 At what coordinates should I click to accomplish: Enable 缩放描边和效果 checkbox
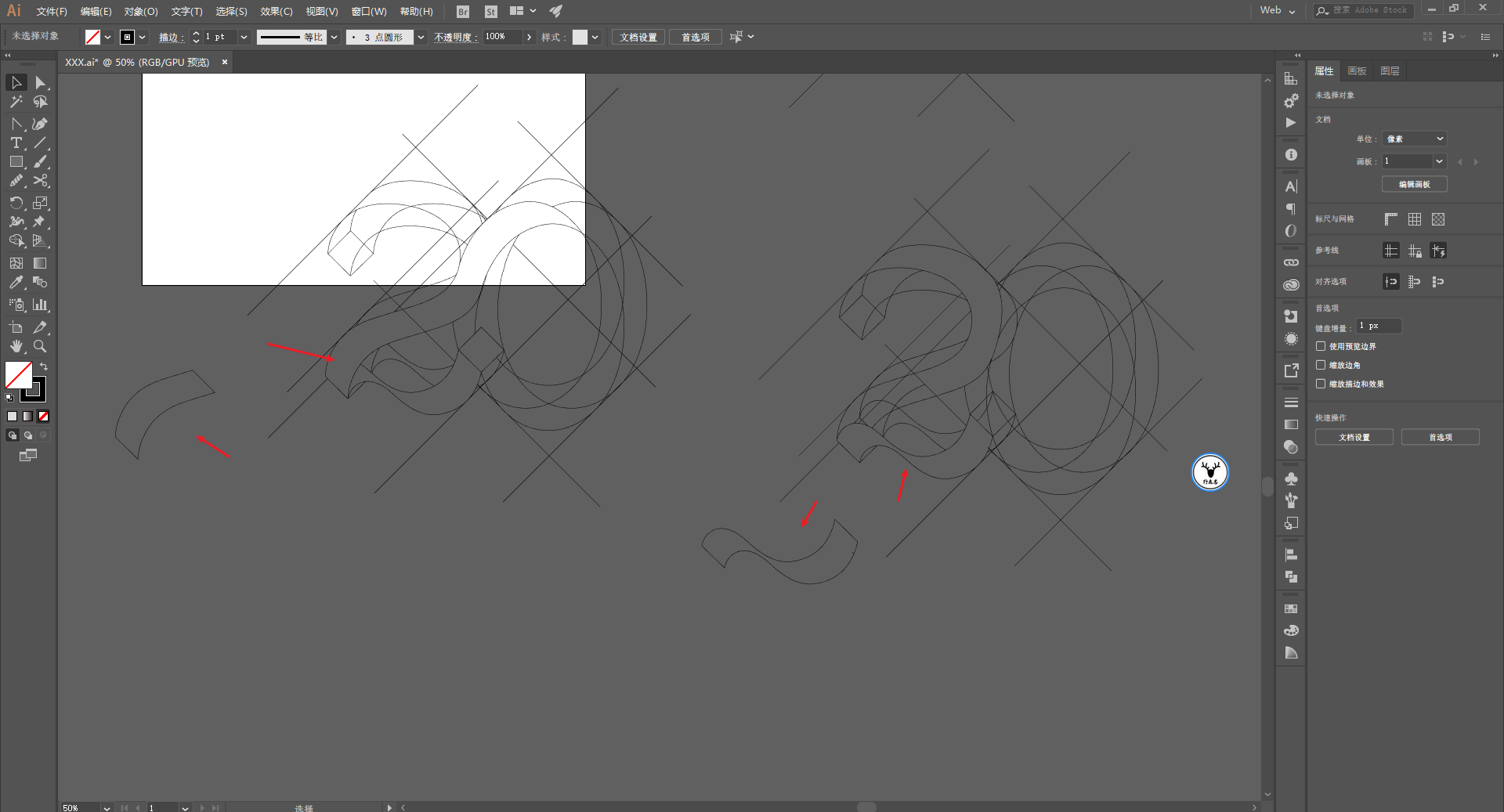tap(1321, 384)
